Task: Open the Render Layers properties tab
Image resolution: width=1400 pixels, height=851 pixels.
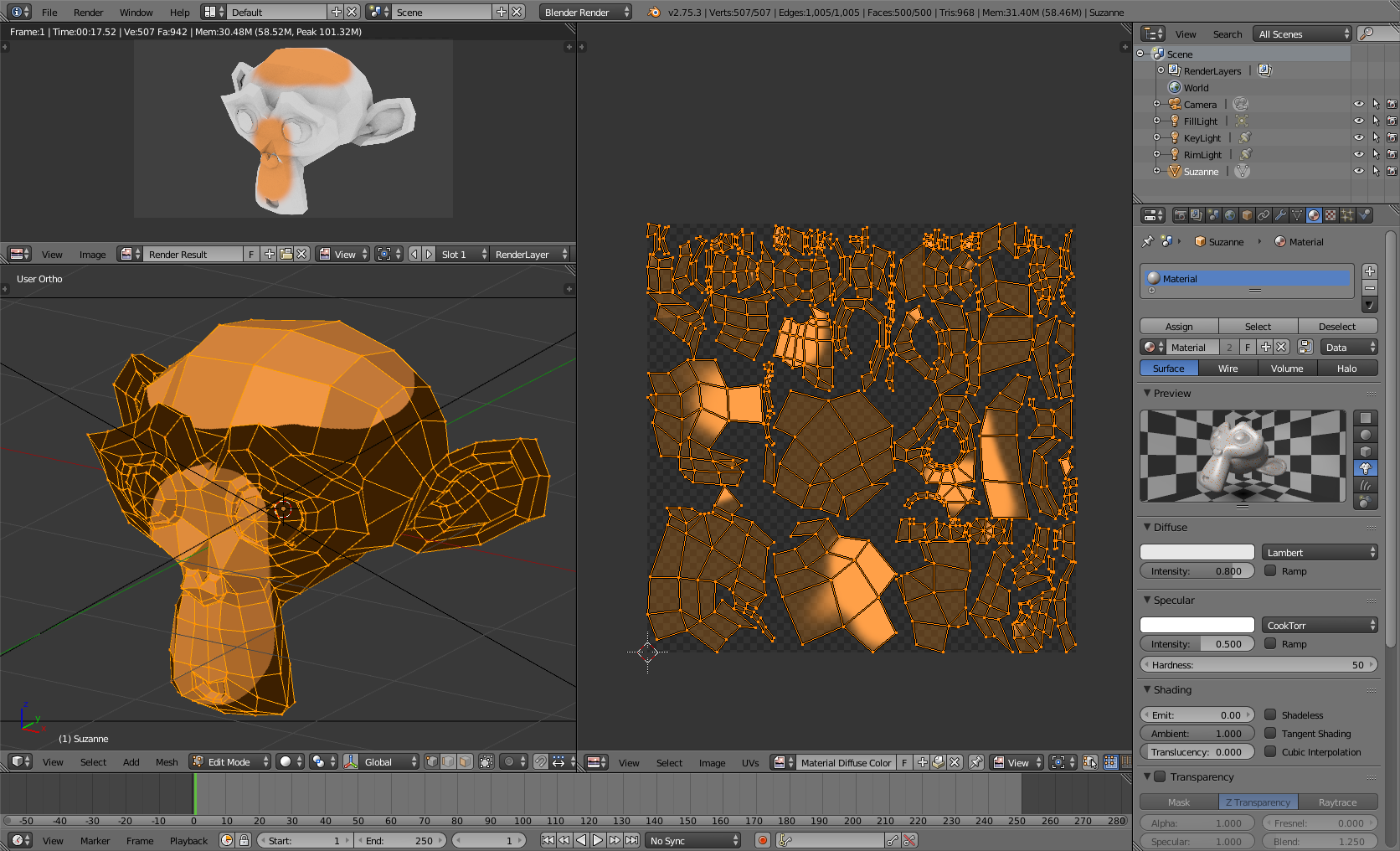Action: tap(1197, 215)
